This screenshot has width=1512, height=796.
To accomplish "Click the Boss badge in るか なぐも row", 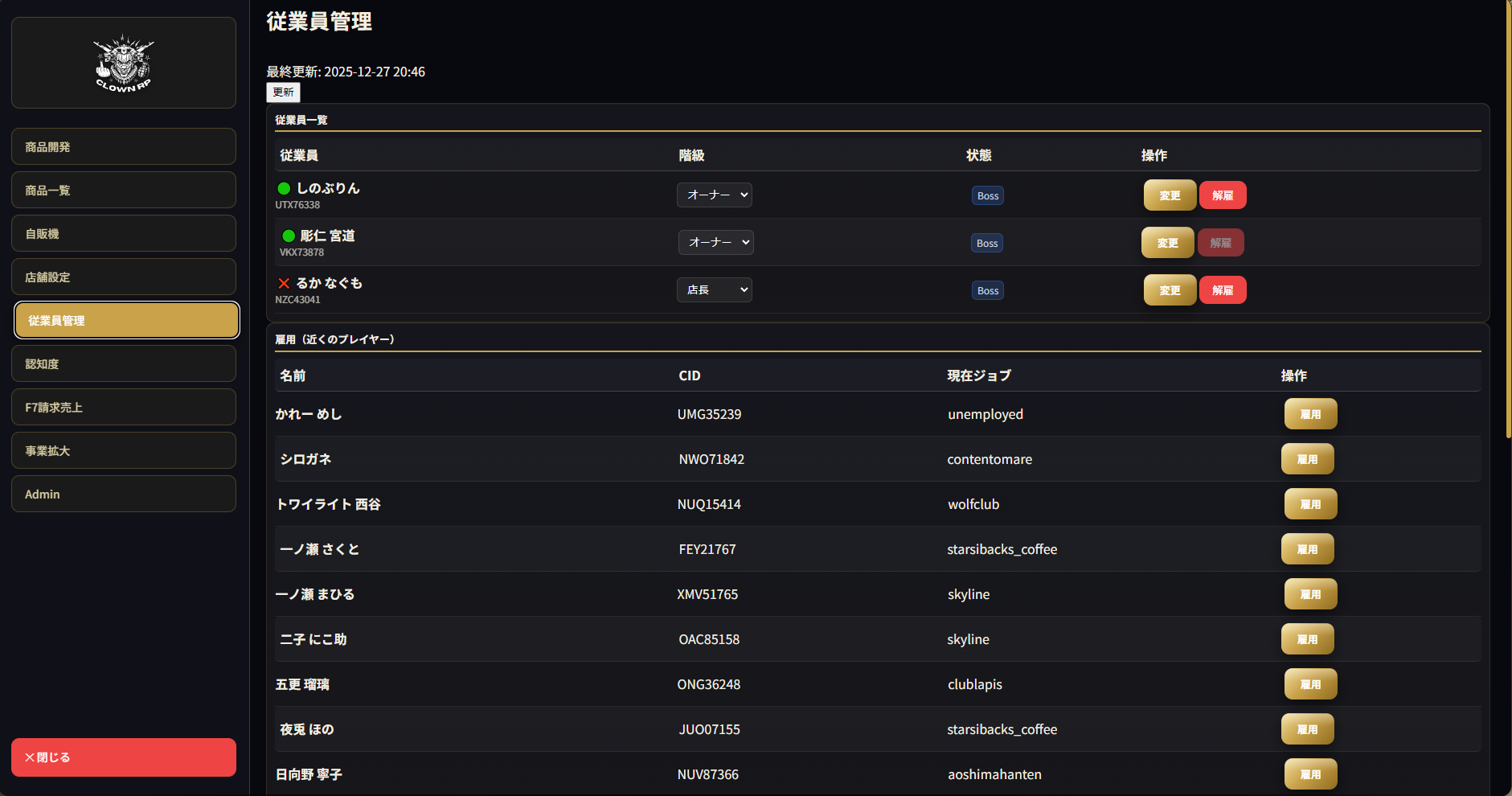I will tap(987, 290).
